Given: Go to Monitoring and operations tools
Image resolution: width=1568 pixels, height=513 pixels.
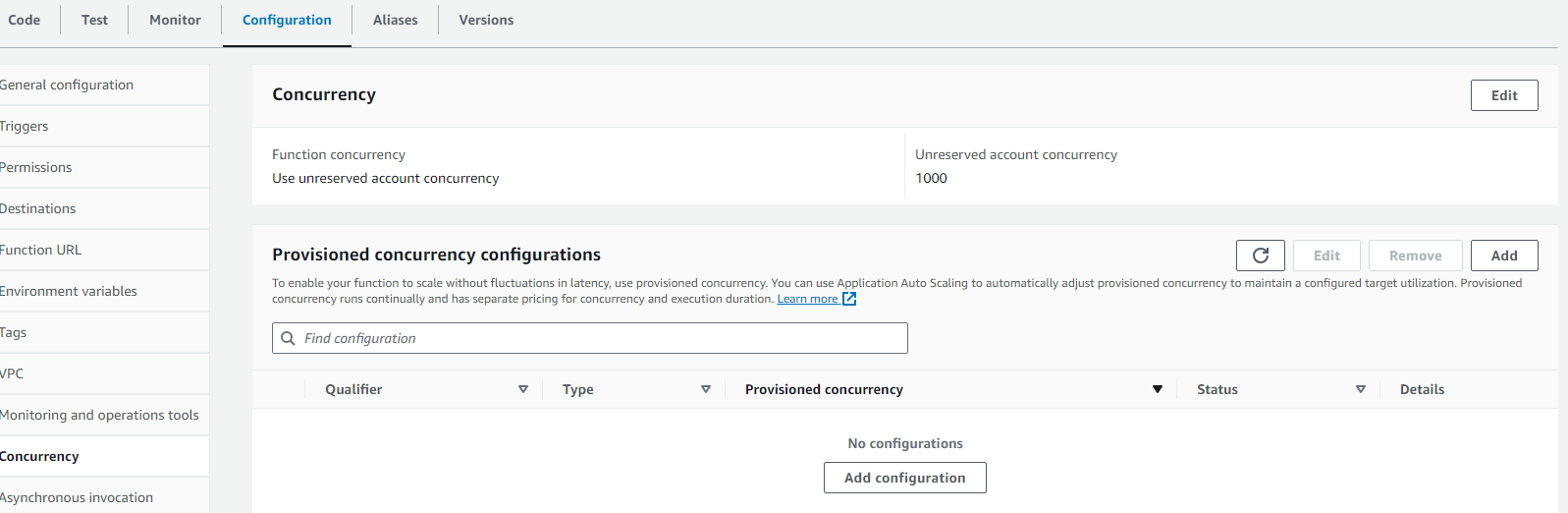Looking at the screenshot, I should [99, 415].
